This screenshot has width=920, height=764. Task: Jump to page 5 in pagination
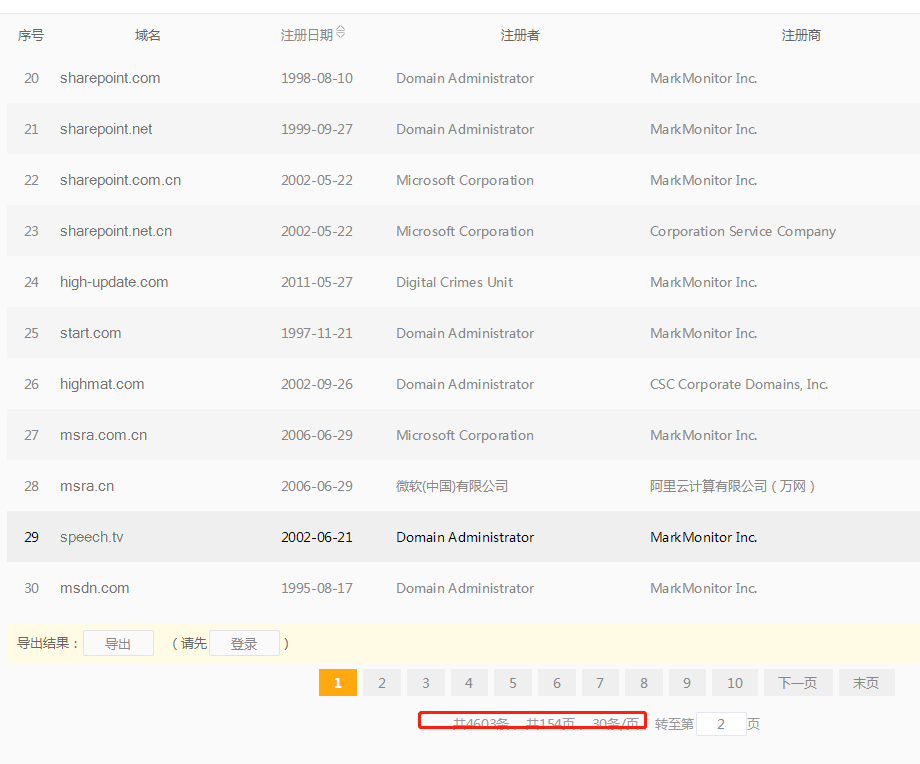click(x=513, y=683)
